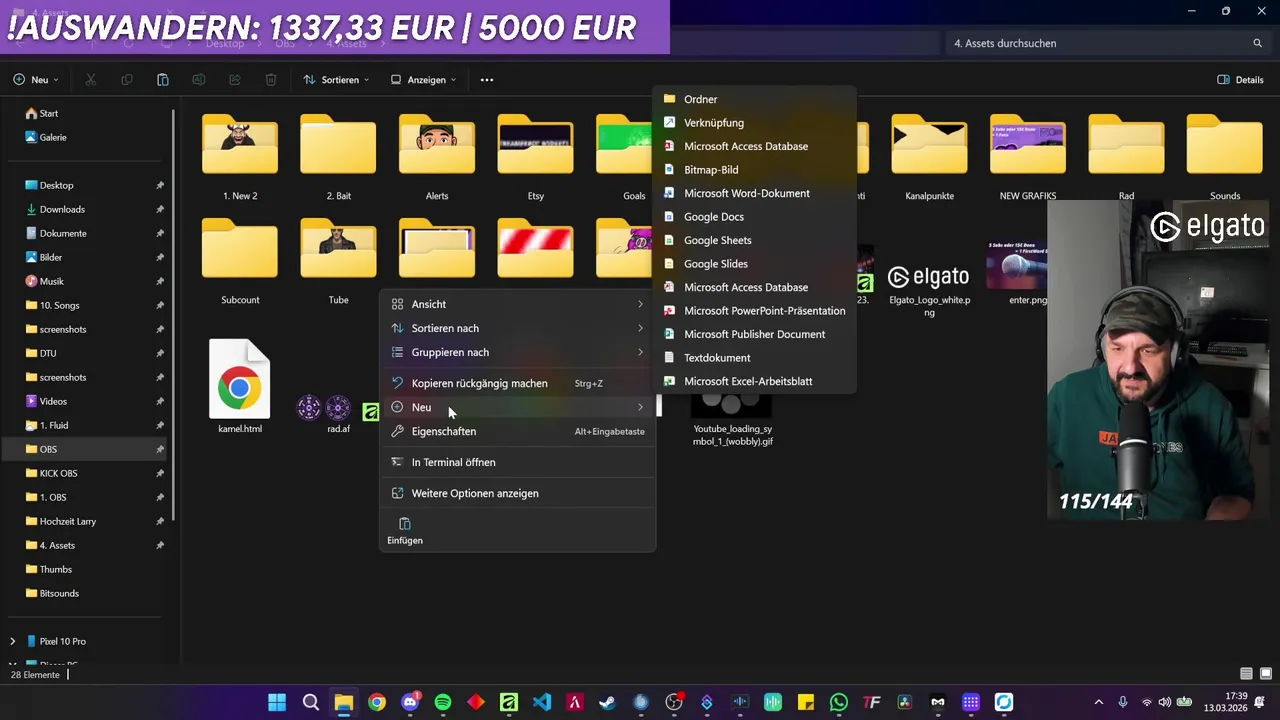Click the Delete trash icon in toolbar

(x=271, y=80)
